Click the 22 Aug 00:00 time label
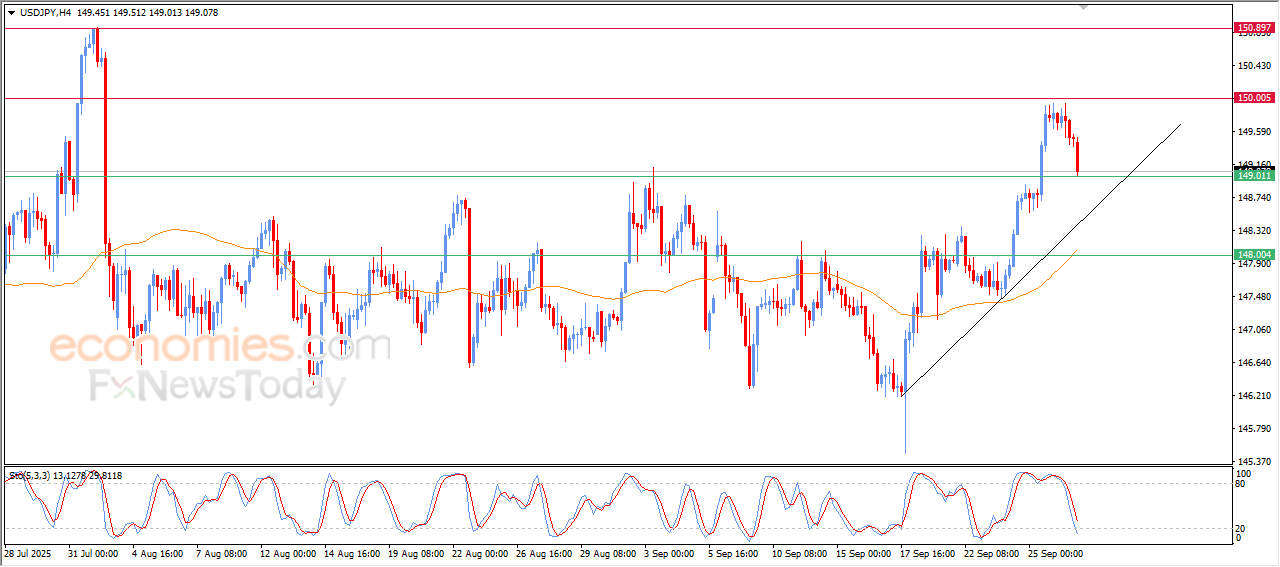The height and width of the screenshot is (567, 1280). [x=480, y=553]
